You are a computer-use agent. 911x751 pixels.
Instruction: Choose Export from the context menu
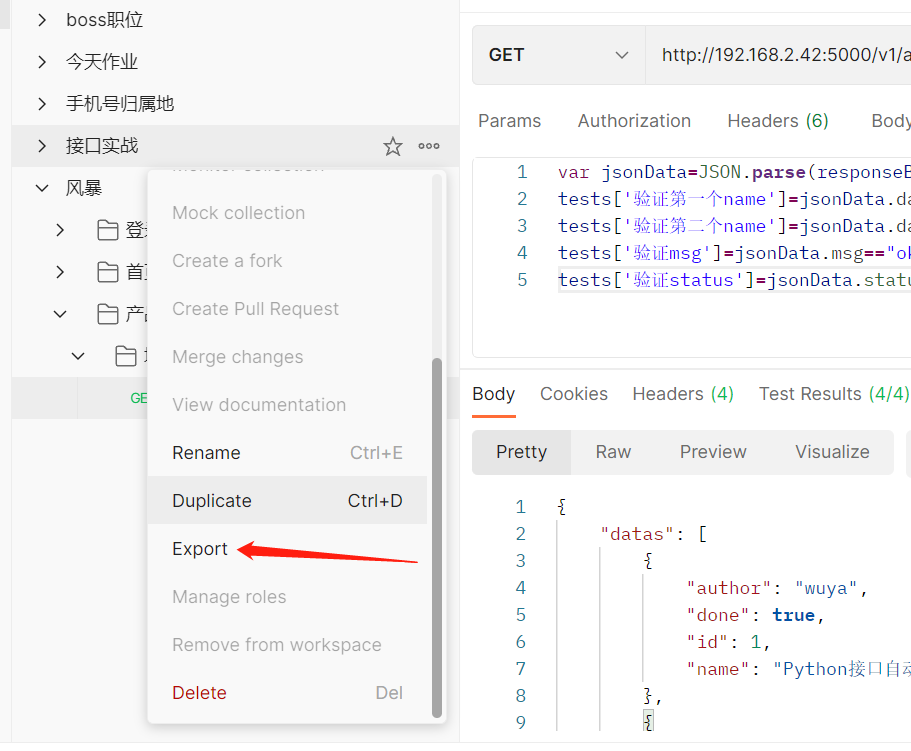point(200,549)
